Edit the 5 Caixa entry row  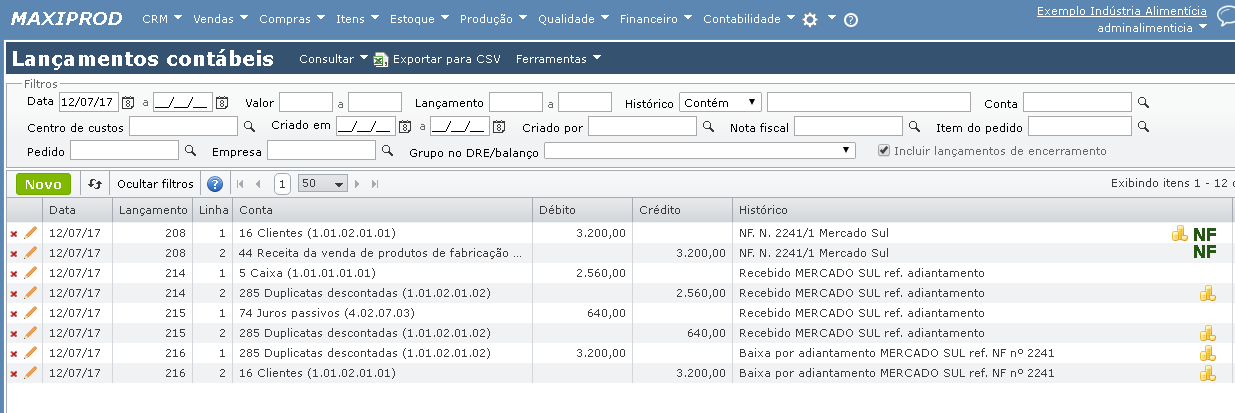pyautogui.click(x=31, y=272)
